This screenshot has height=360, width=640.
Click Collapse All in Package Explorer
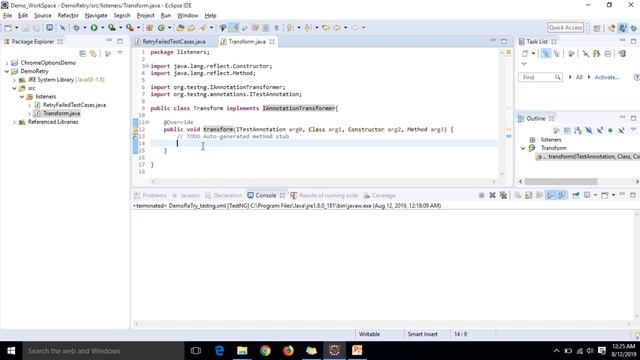pyautogui.click(x=82, y=53)
